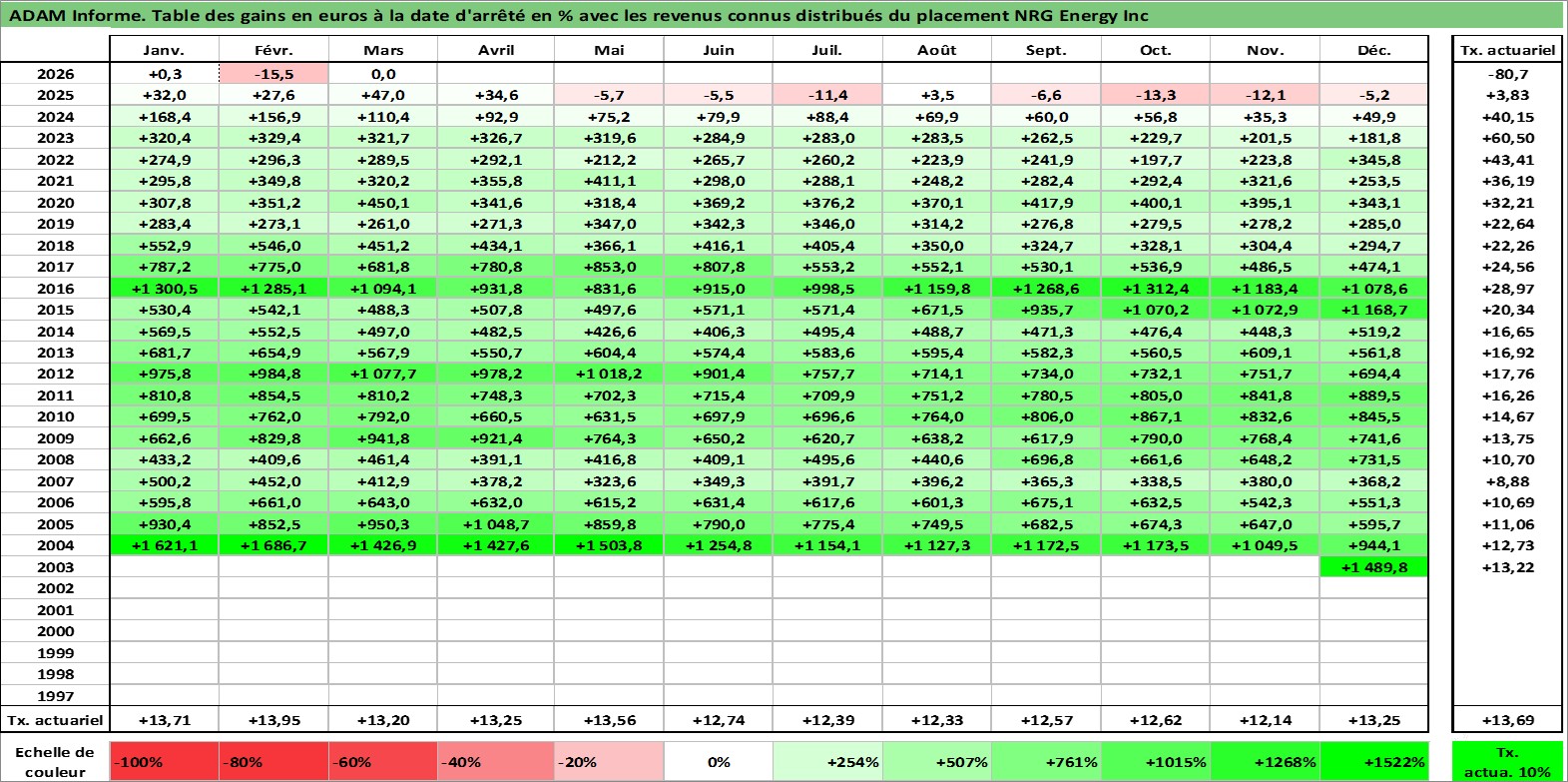Select the '+1 048,7' cell in row 2005

pyautogui.click(x=496, y=524)
